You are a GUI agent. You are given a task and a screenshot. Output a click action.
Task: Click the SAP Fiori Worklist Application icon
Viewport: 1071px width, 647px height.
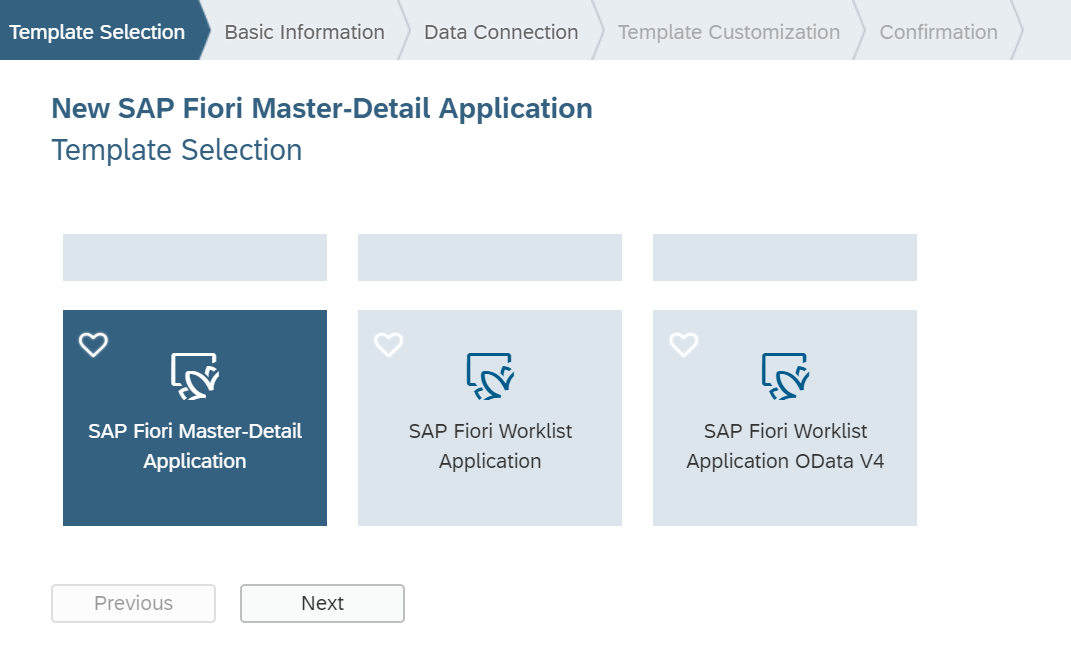(x=489, y=376)
